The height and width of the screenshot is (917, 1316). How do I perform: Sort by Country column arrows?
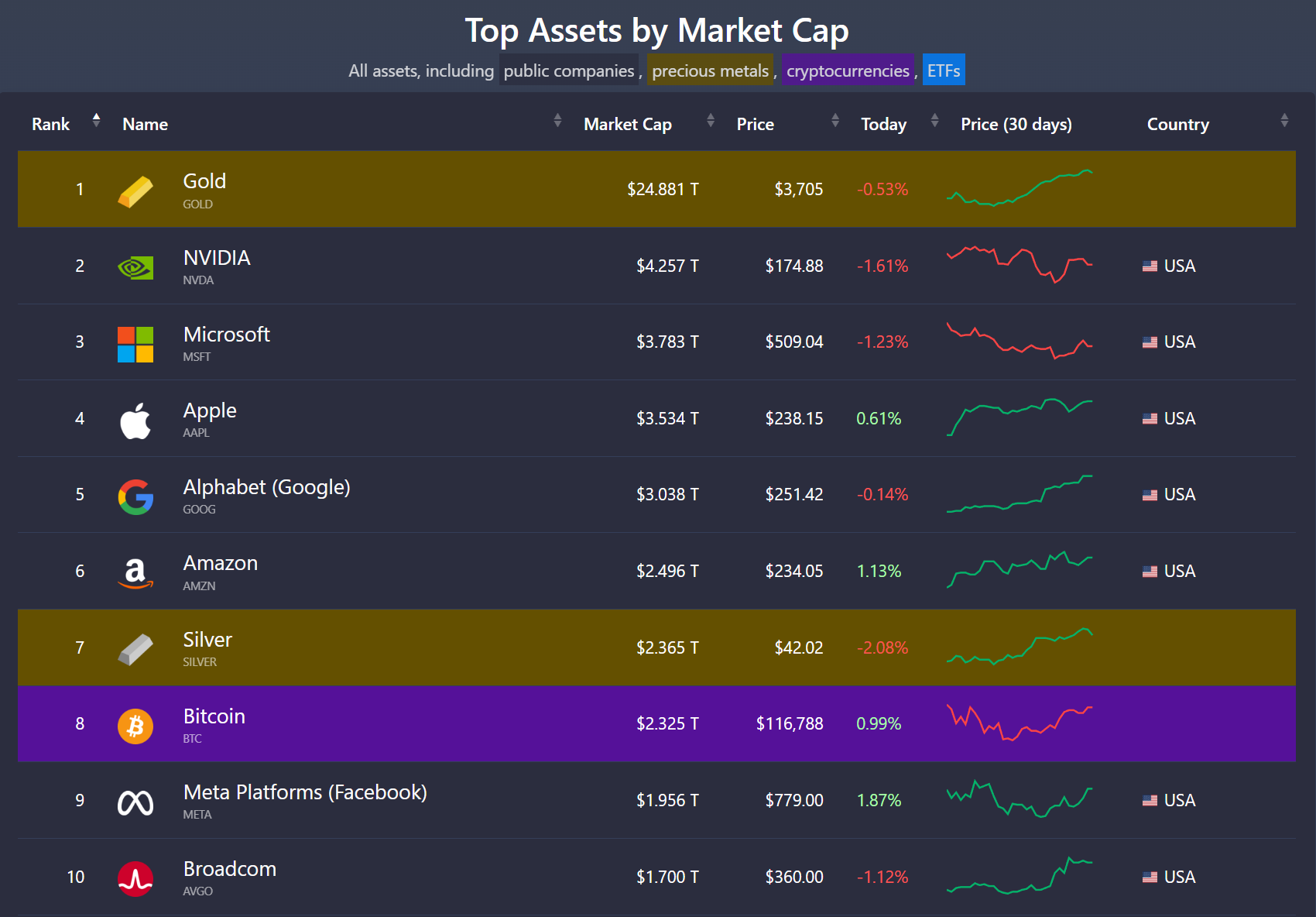click(x=1284, y=120)
